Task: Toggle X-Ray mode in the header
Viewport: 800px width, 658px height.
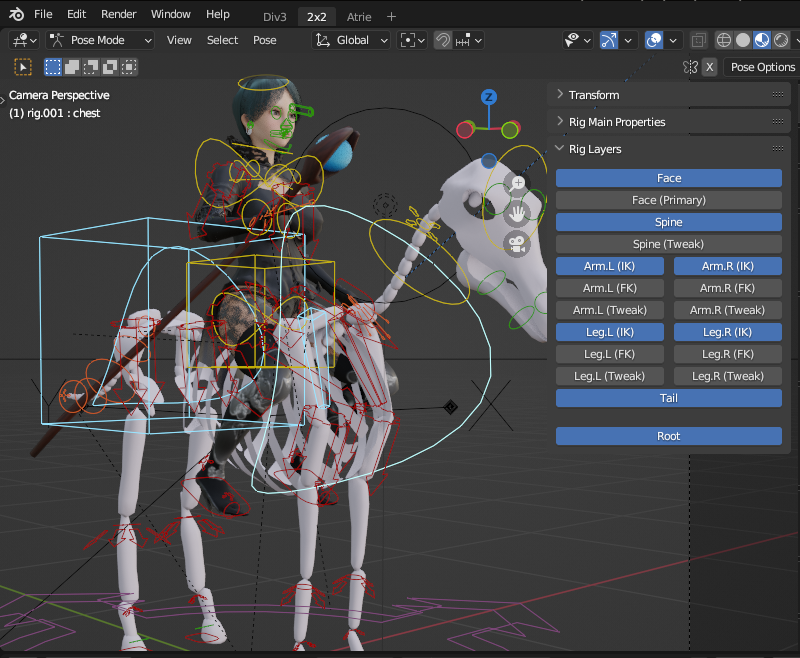Action: [697, 40]
